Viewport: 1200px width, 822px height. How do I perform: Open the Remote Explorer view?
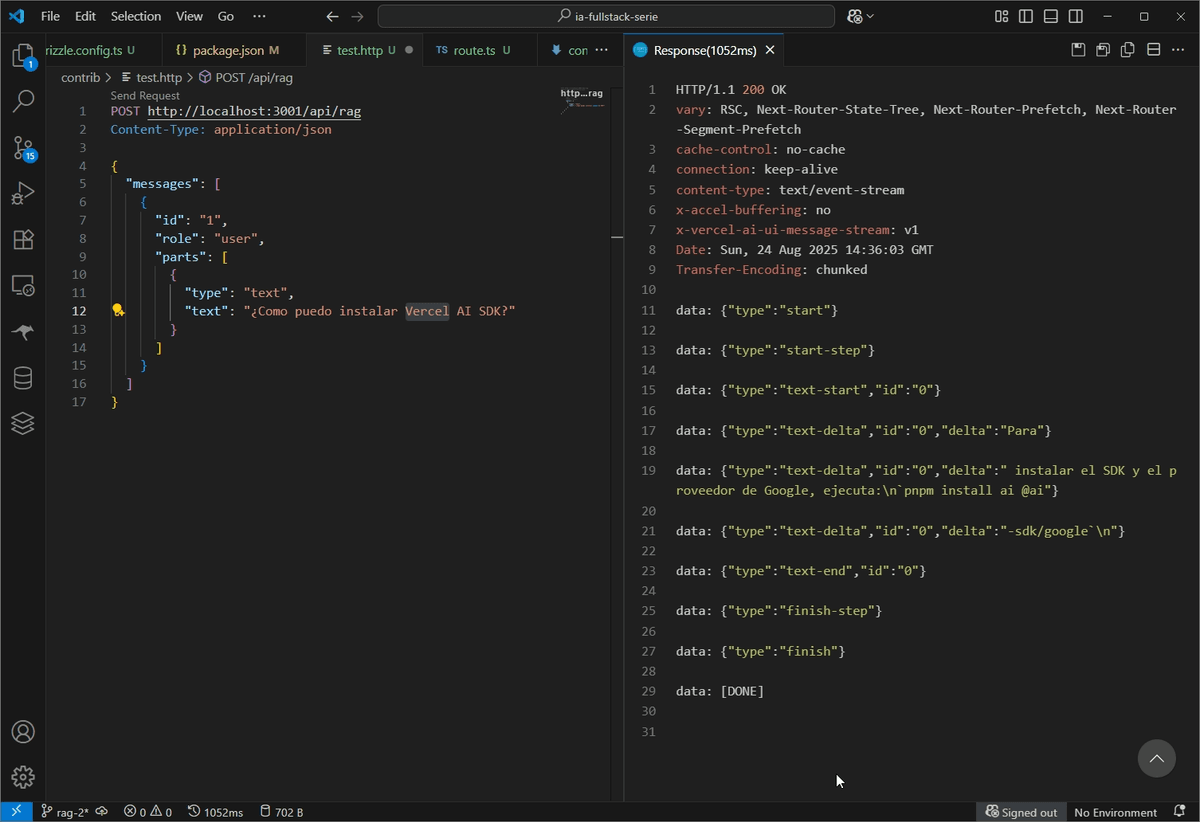click(23, 286)
